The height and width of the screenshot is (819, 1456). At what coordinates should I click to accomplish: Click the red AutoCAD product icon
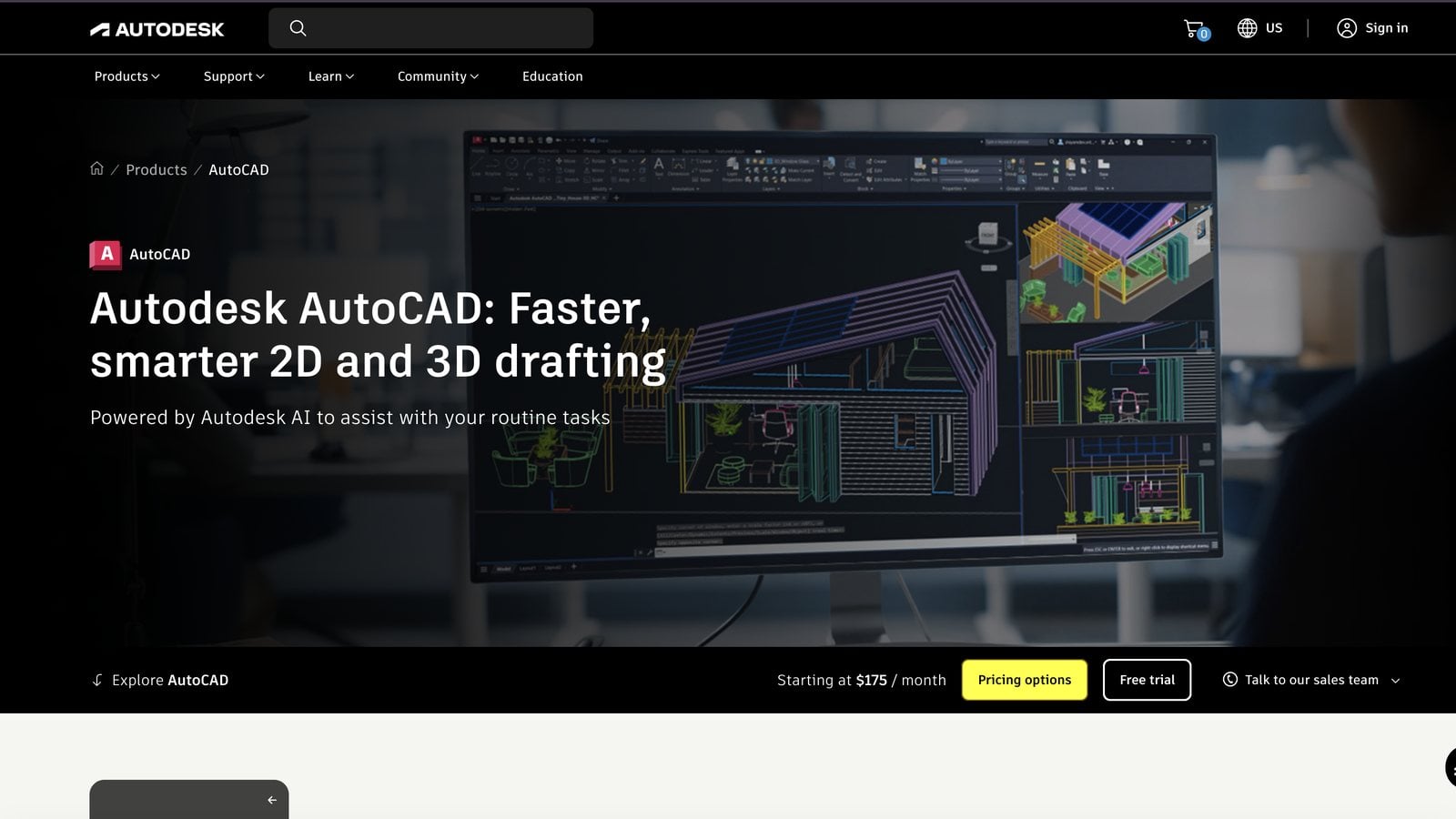(106, 255)
